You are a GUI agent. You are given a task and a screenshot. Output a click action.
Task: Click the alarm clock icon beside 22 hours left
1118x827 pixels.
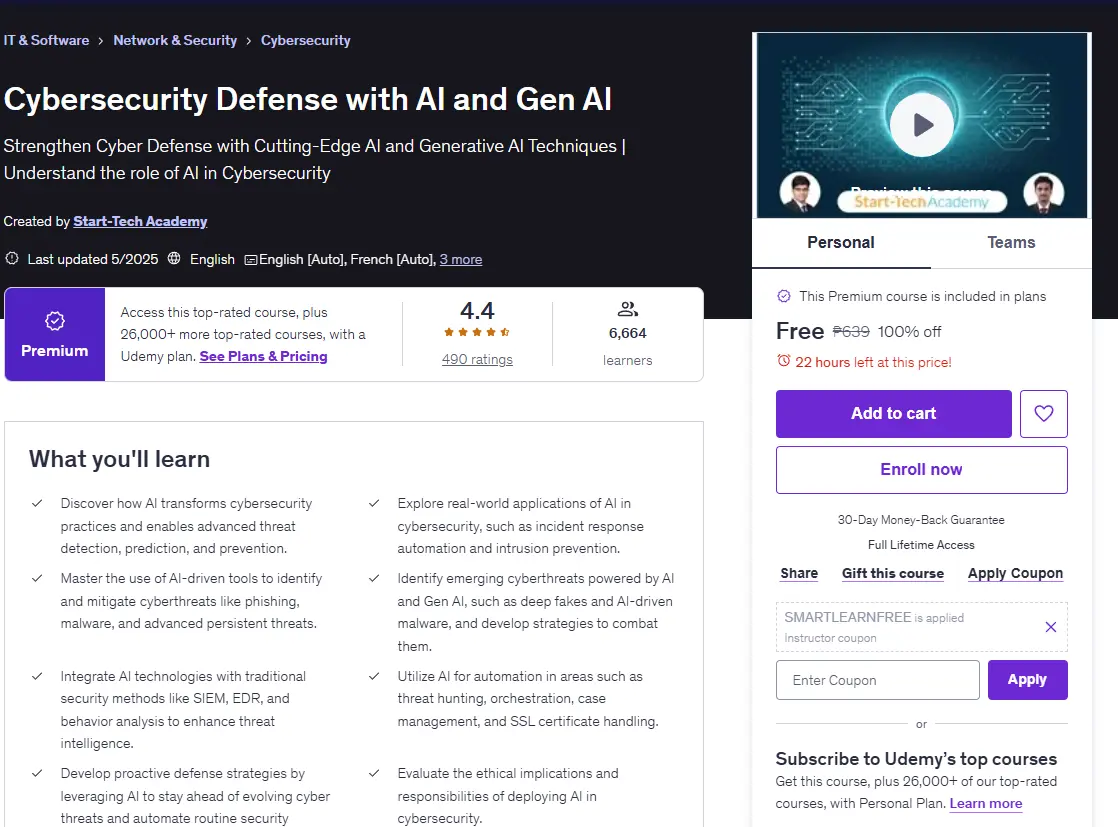coord(784,361)
